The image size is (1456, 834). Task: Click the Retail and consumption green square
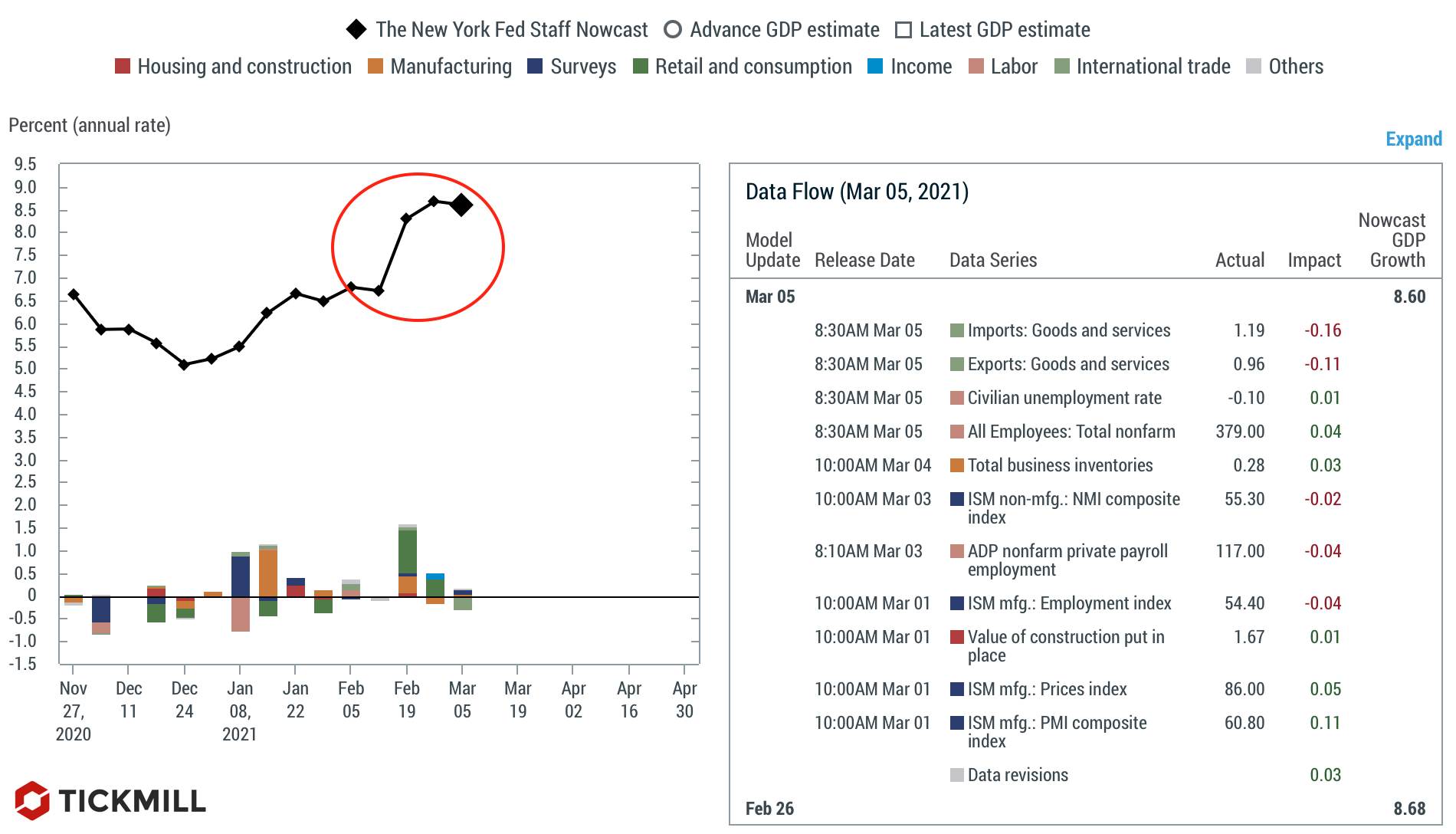tap(641, 67)
